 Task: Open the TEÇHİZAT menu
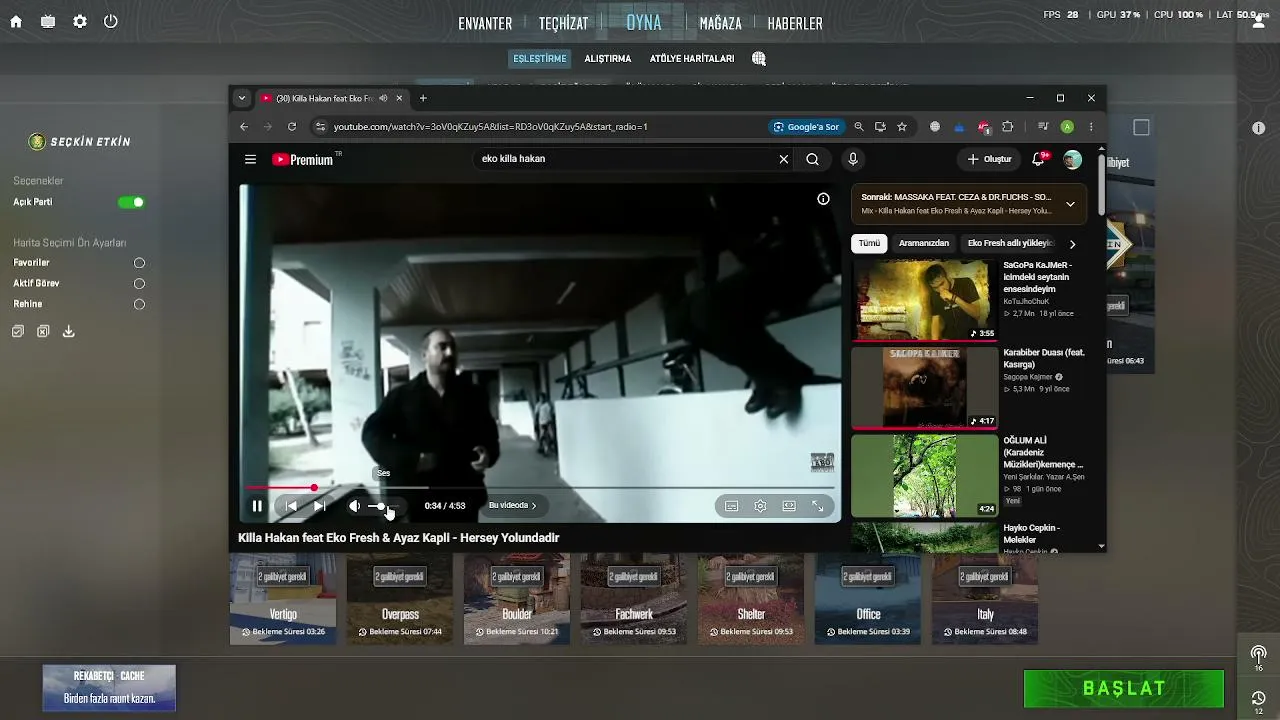click(563, 23)
